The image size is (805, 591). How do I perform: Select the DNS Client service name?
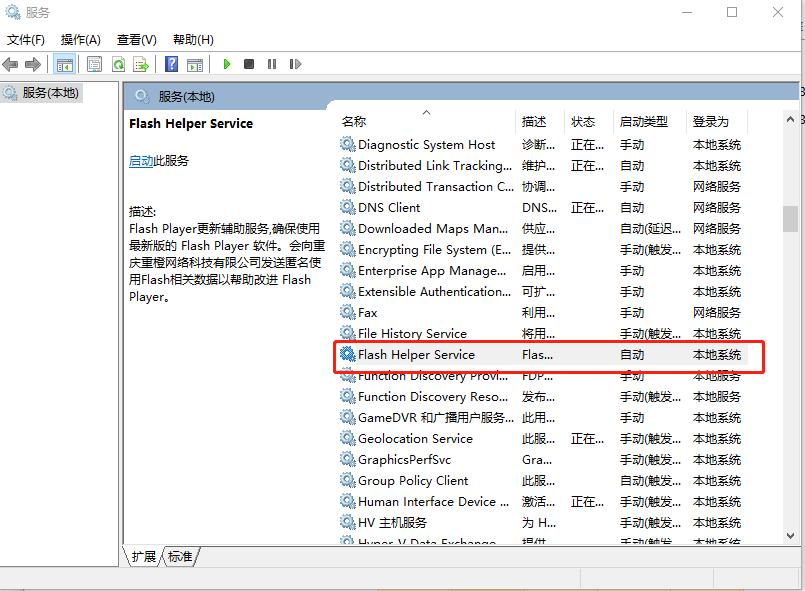pos(389,208)
